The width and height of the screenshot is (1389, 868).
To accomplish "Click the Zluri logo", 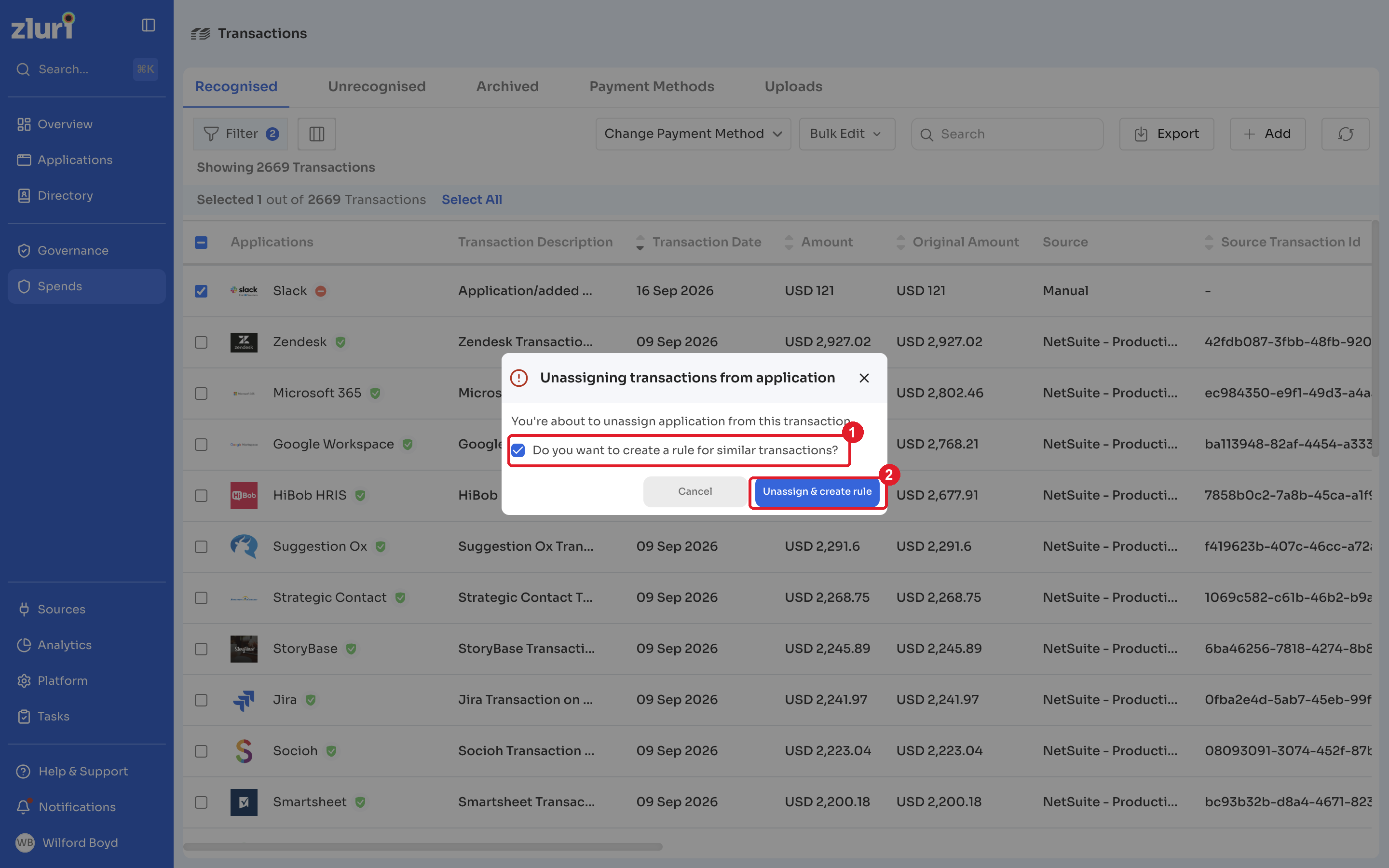I will (x=43, y=26).
